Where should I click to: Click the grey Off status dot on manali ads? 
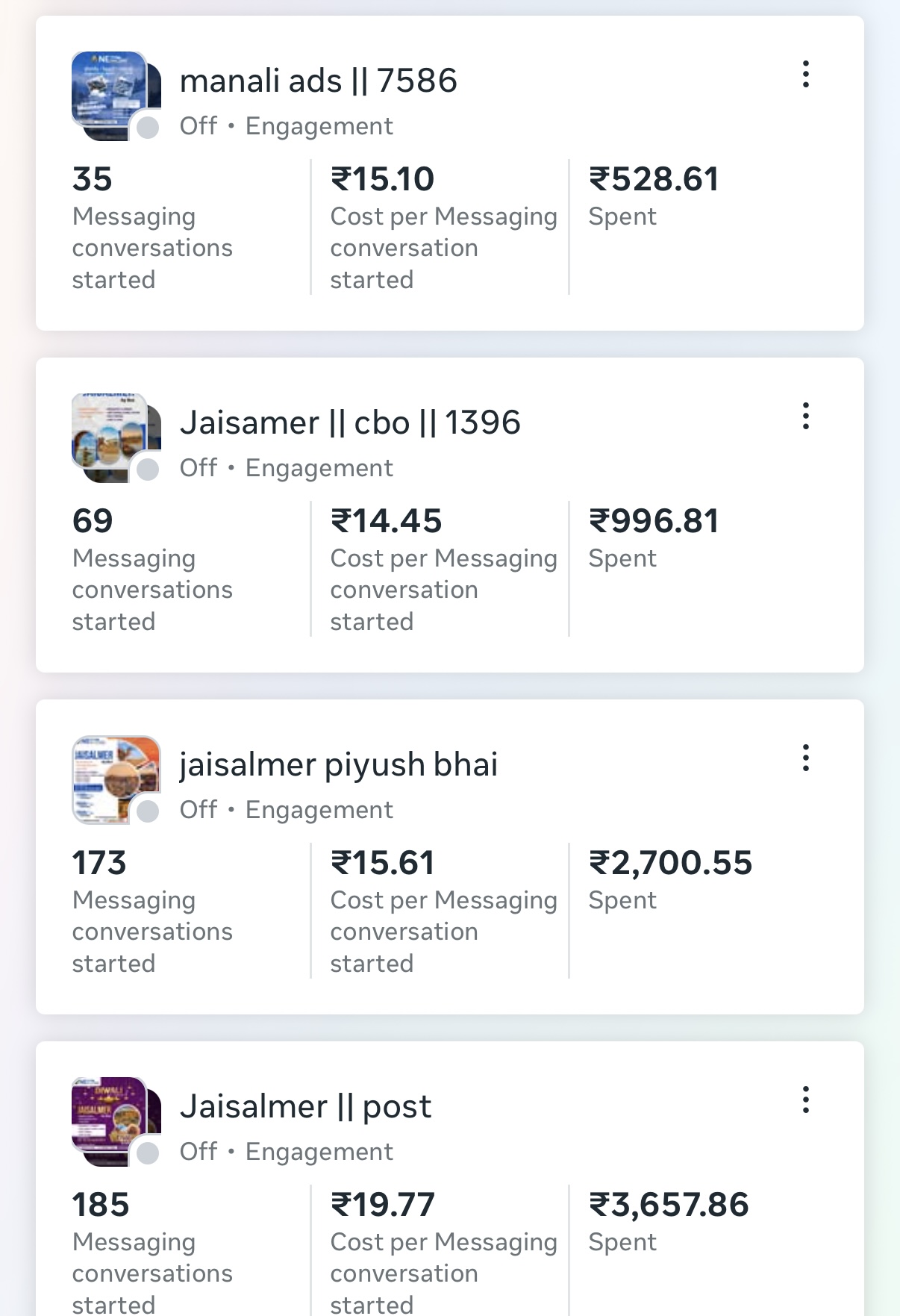[x=149, y=128]
